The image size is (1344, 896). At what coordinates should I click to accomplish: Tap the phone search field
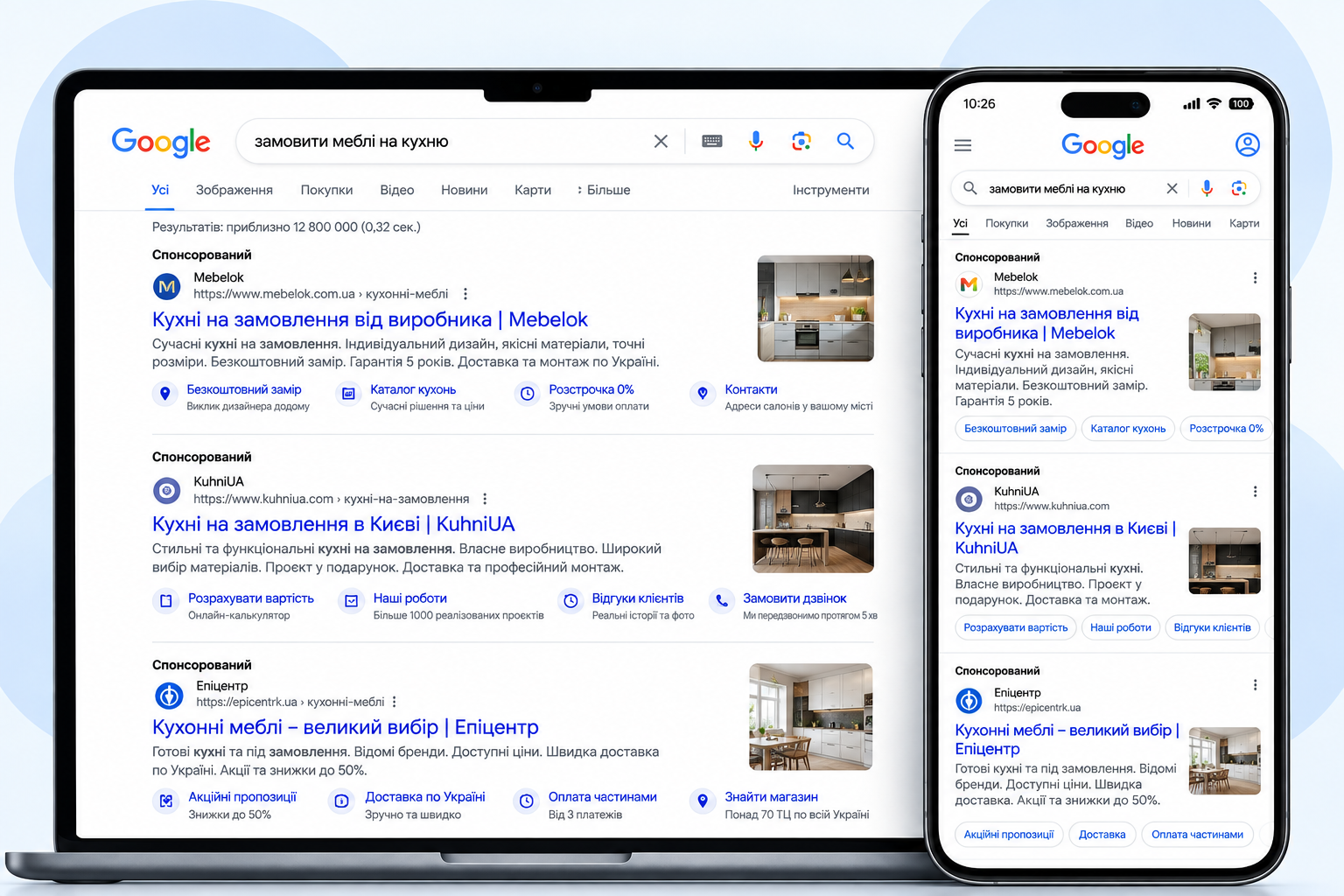pos(1106,188)
